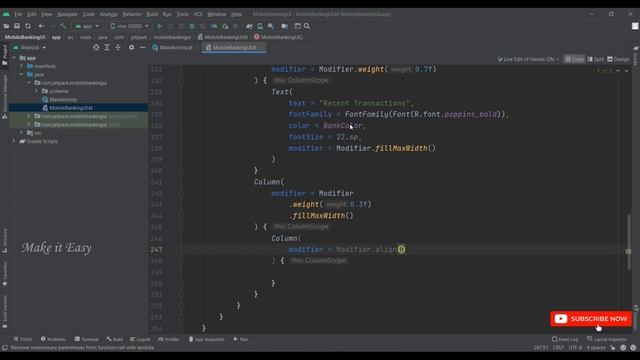Screen dimensions: 640x360
Task: Open the Tools menu
Action: (x=182, y=14)
